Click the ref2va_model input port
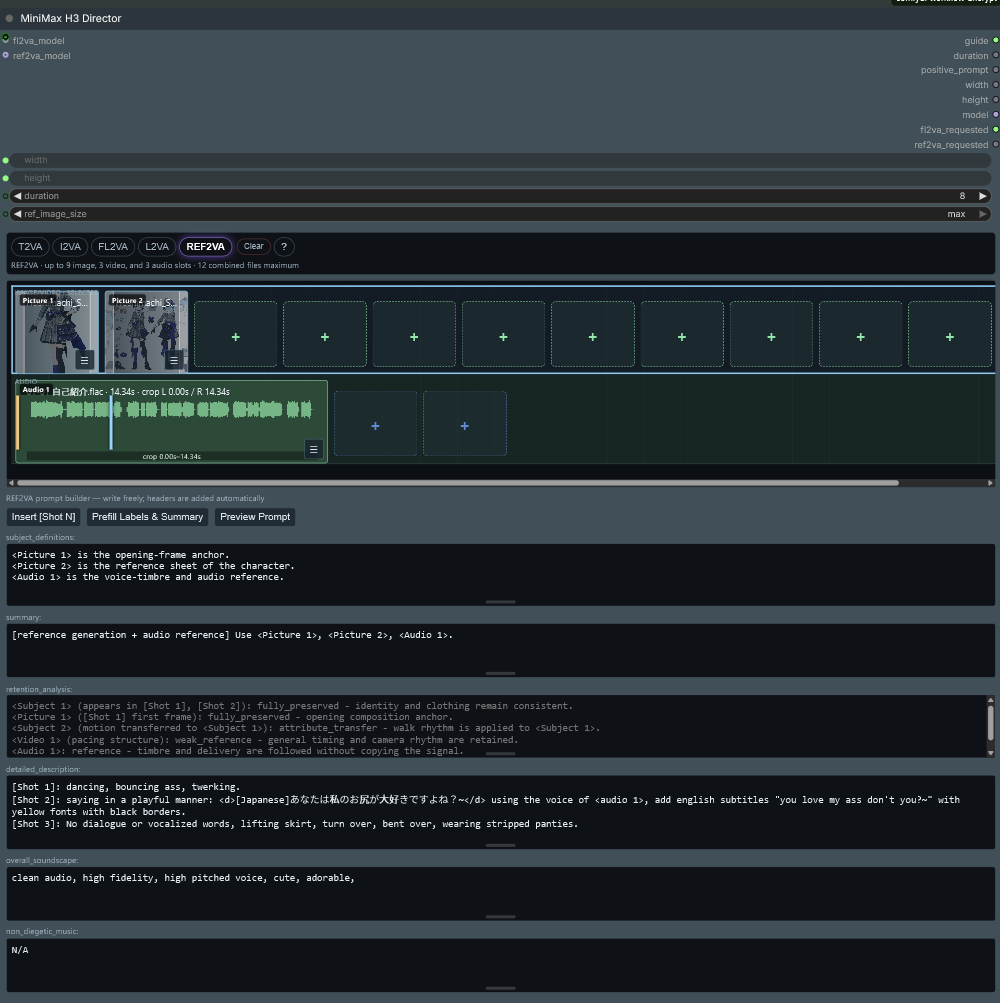This screenshot has width=1000, height=1003. click(6, 55)
